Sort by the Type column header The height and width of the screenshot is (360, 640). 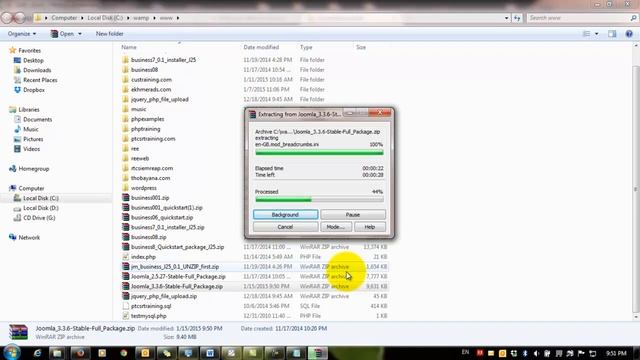(306, 47)
